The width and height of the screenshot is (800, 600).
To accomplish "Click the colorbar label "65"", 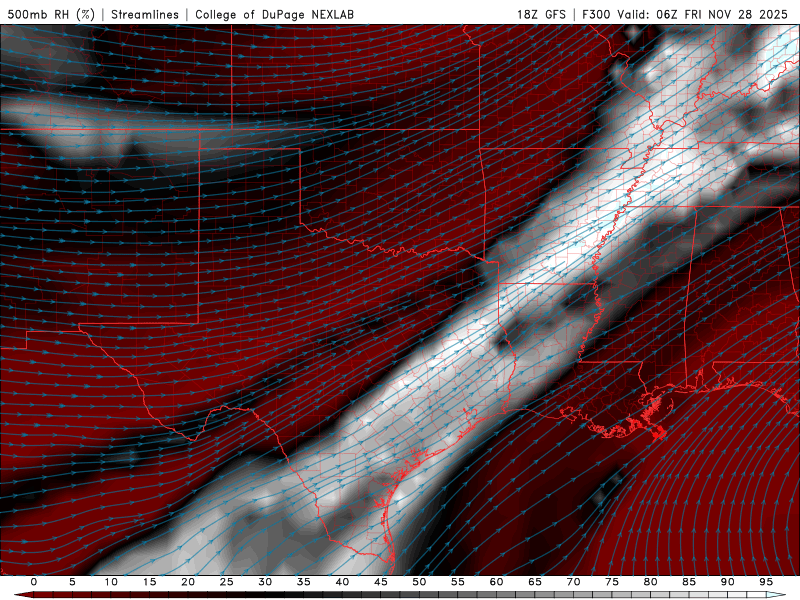I will (535, 582).
